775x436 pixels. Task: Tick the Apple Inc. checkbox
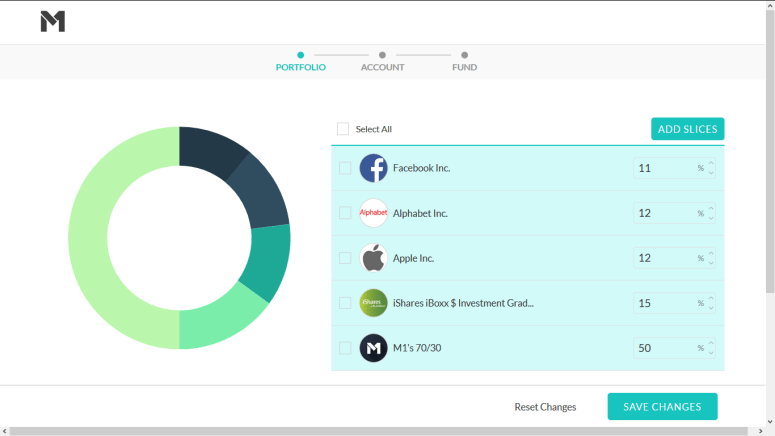tap(345, 258)
